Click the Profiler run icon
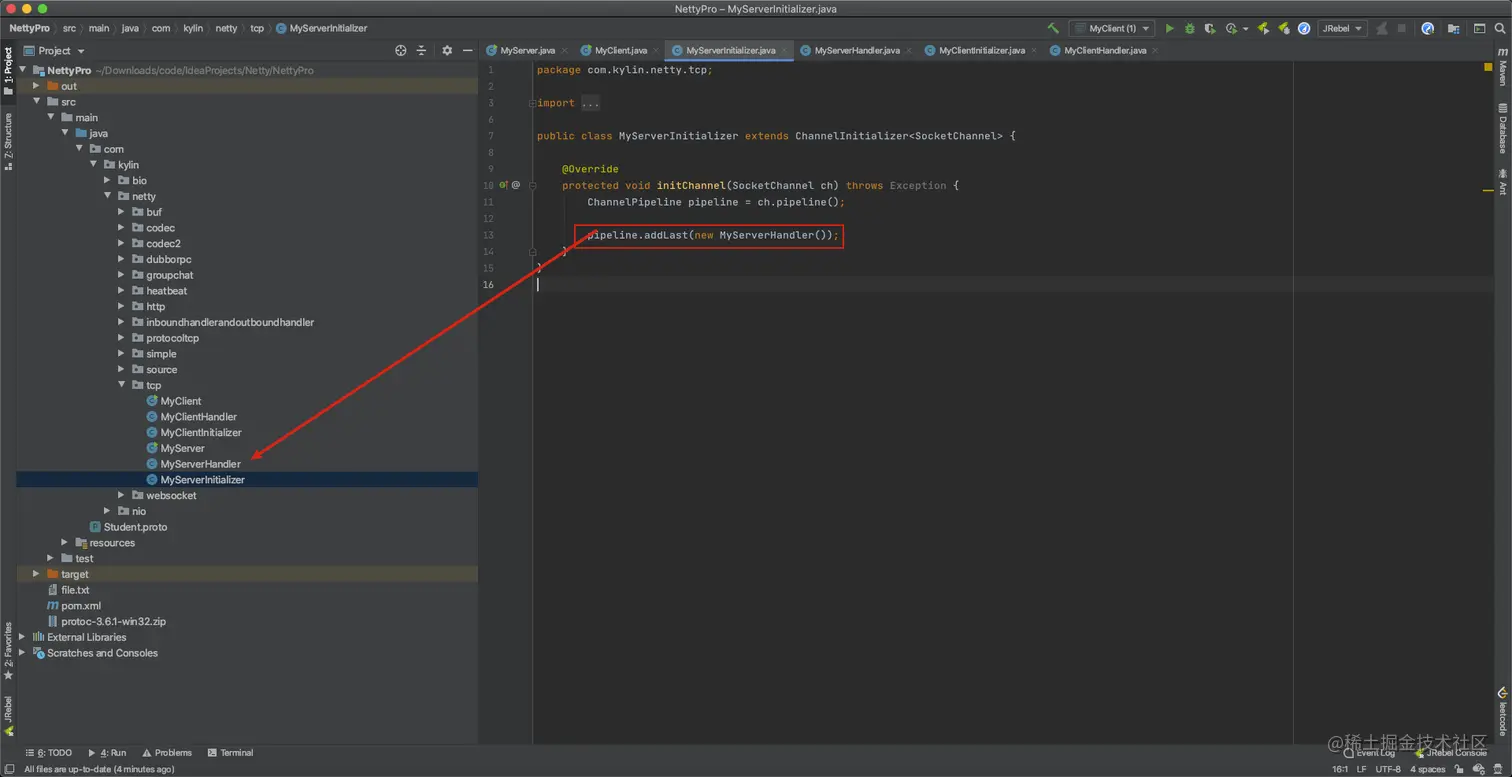Screen dimensions: 1512x777 (1231, 29)
